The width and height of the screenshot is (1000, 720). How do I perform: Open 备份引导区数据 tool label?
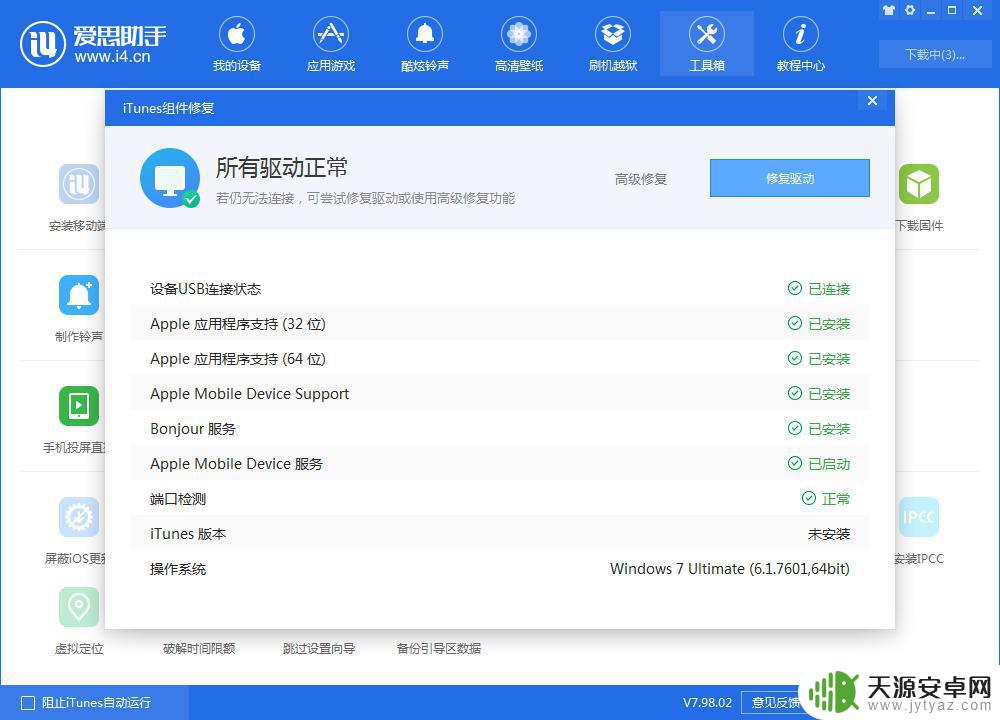coord(439,649)
